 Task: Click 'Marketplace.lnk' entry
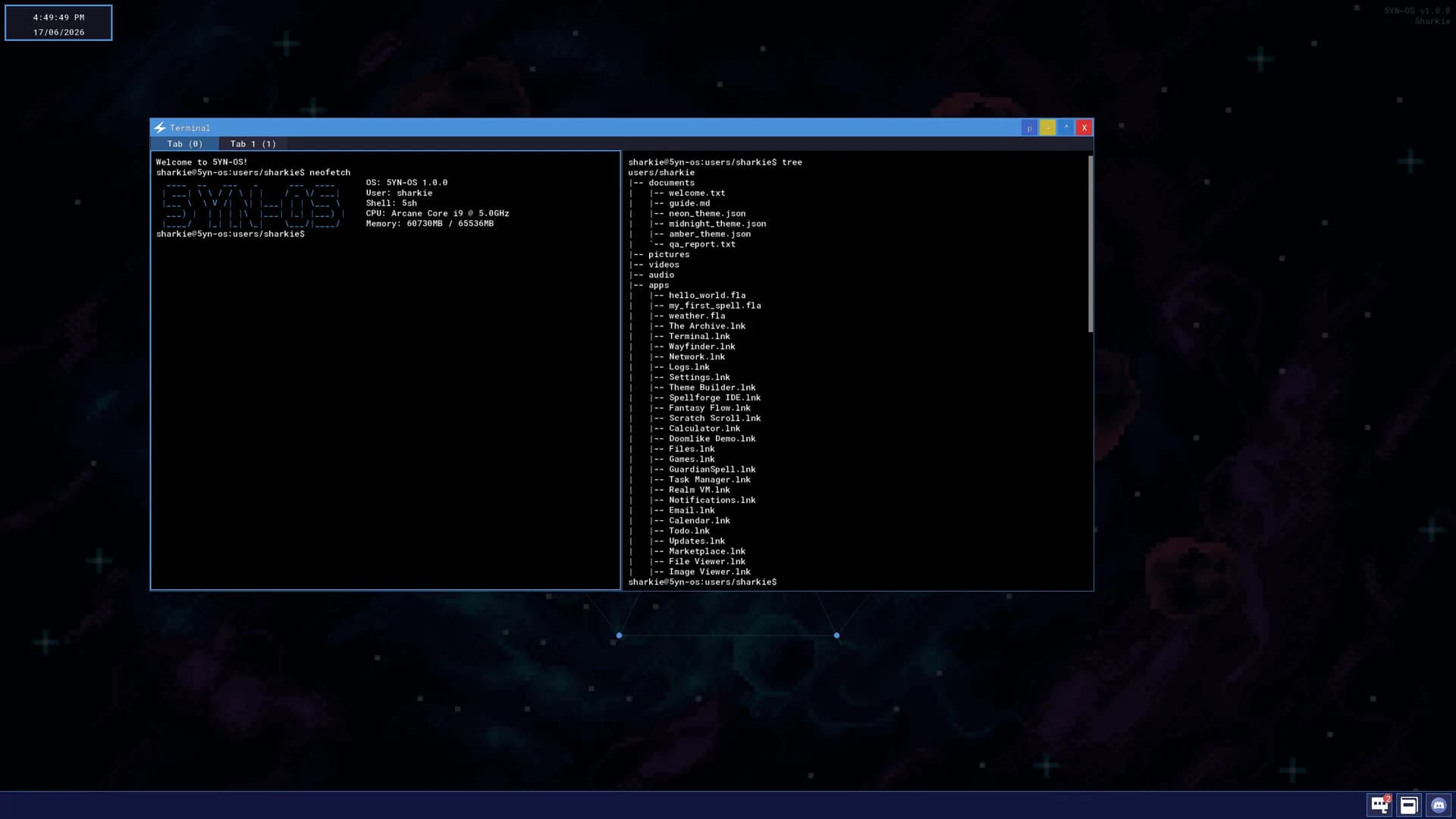tap(707, 551)
